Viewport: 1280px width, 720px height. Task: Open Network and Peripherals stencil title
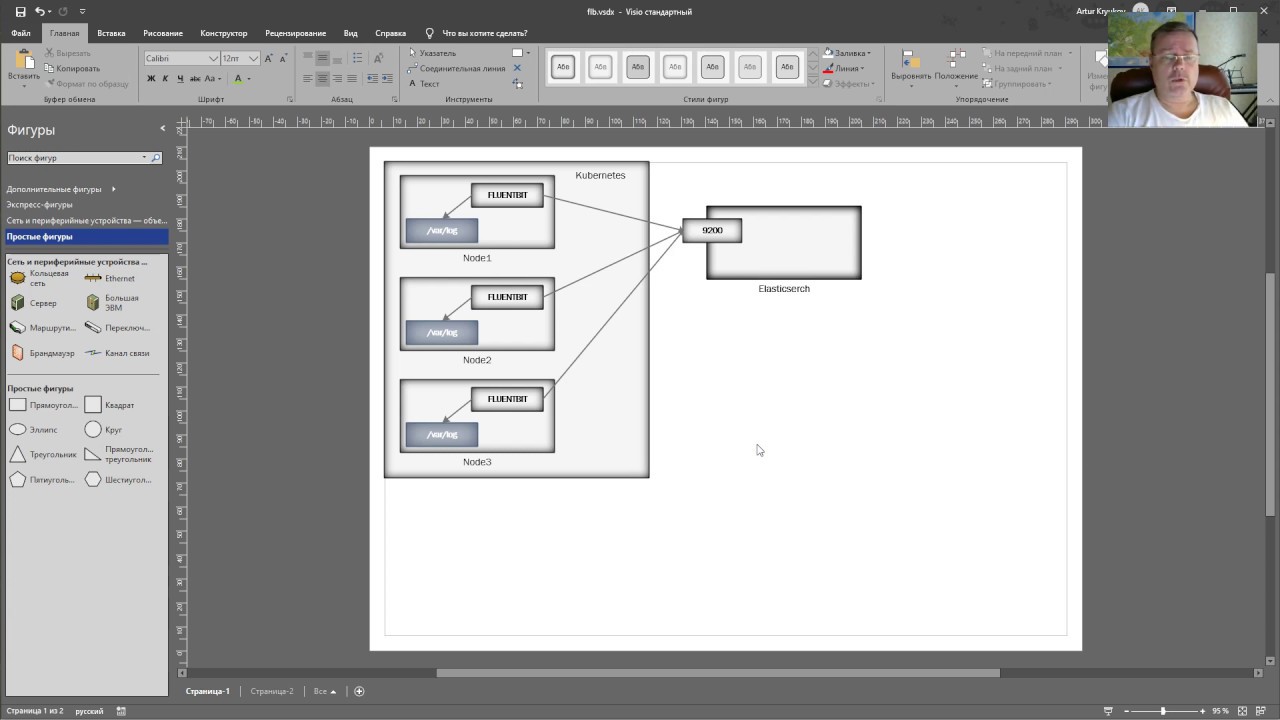click(x=87, y=220)
